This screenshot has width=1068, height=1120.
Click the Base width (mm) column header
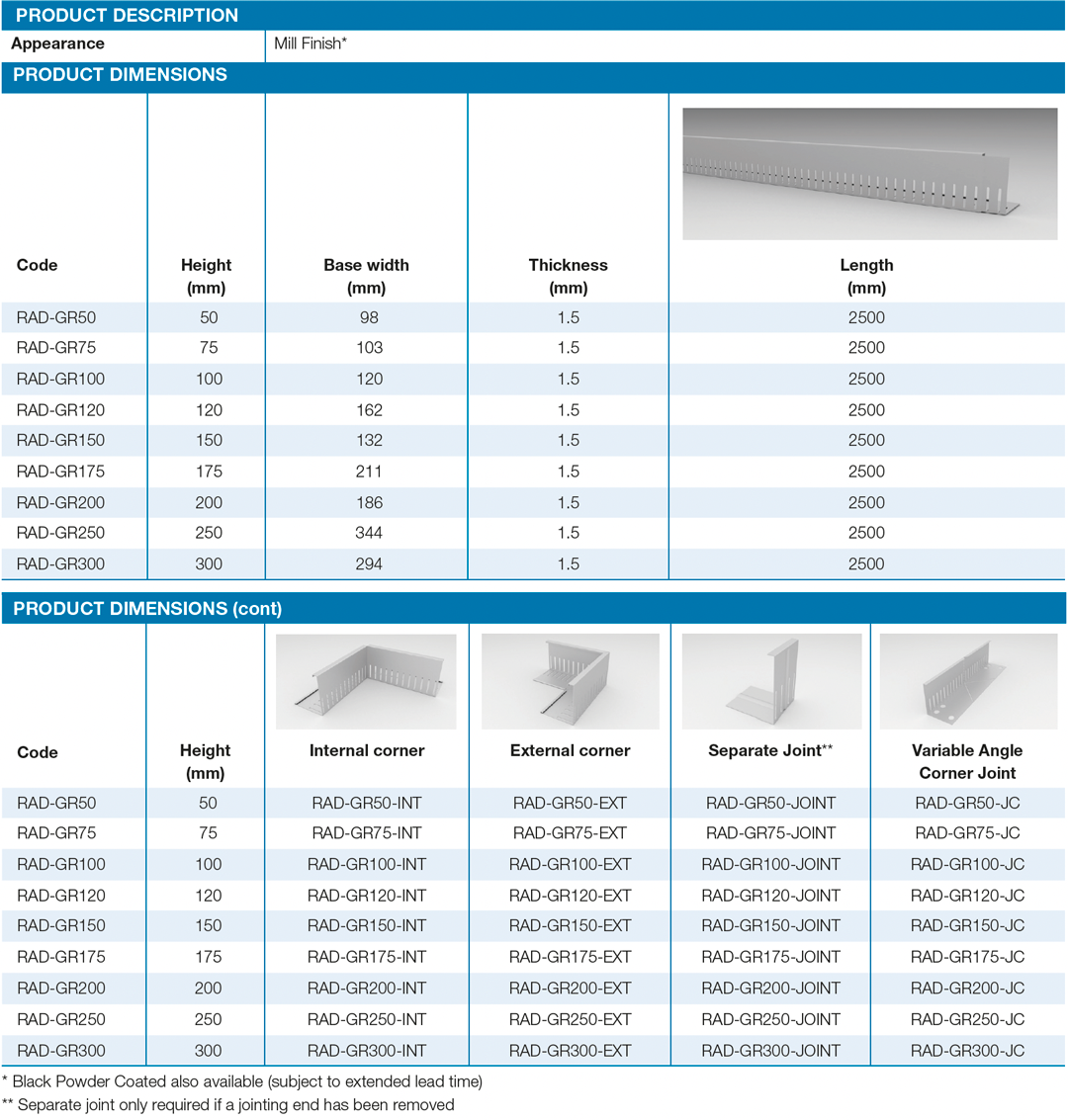click(366, 276)
